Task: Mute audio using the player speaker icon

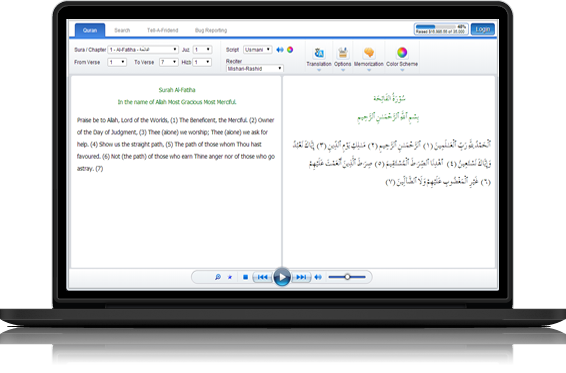Action: click(318, 277)
